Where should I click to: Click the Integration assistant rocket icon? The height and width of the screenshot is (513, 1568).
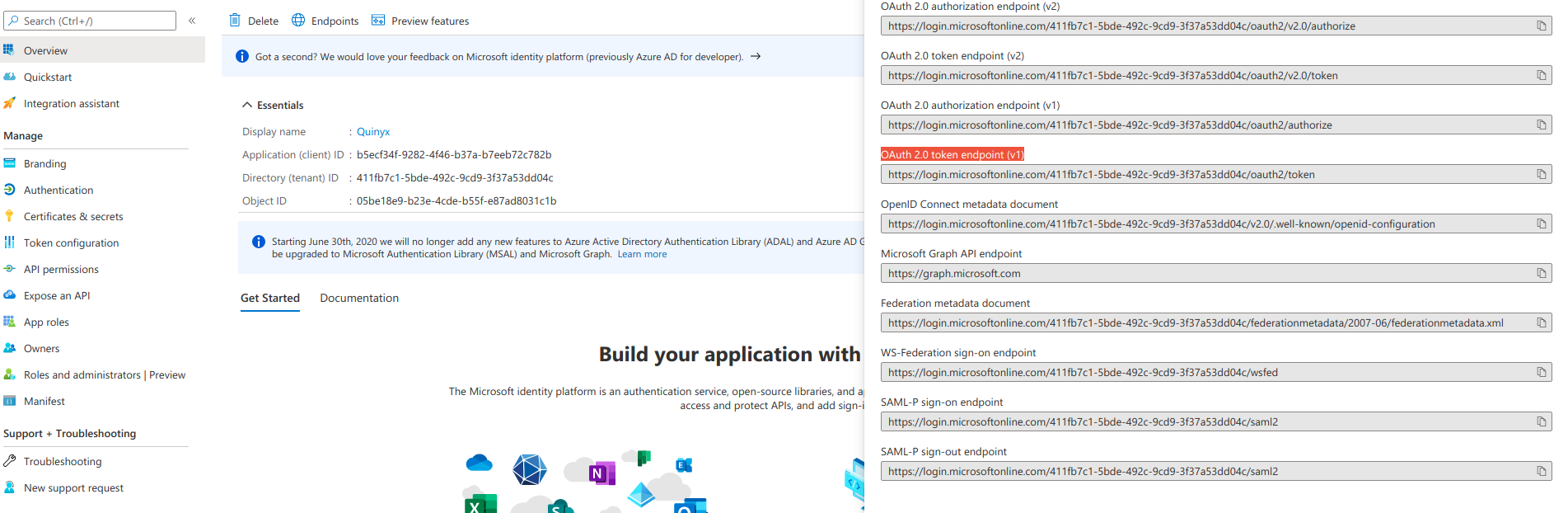[x=10, y=103]
